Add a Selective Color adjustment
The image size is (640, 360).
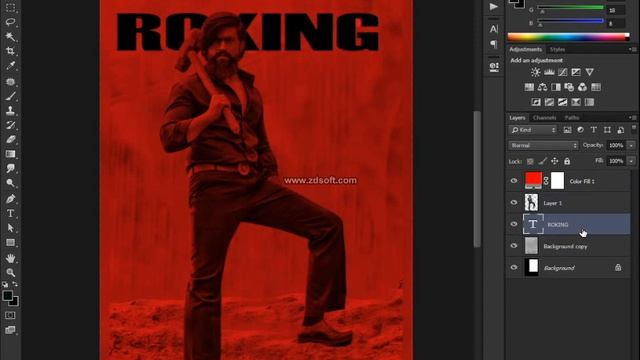pyautogui.click(x=589, y=102)
